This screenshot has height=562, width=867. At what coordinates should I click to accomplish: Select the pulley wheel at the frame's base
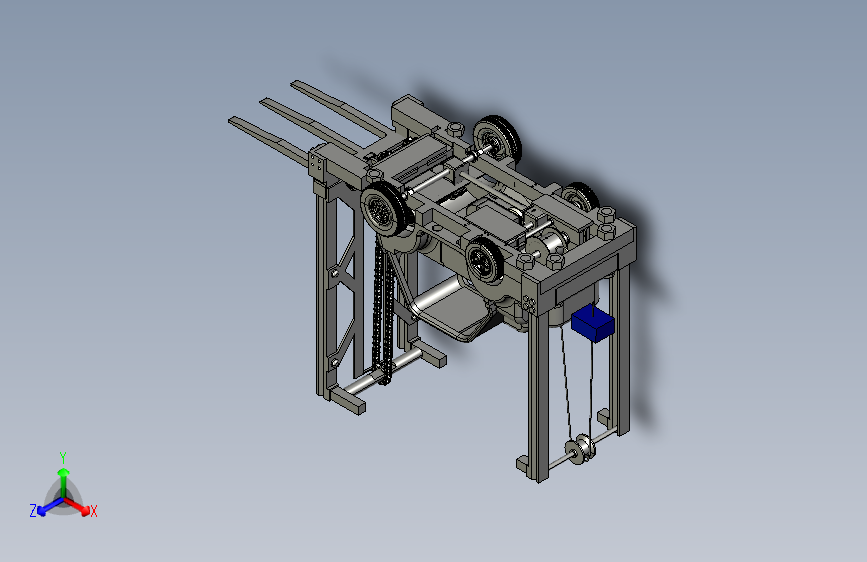coord(580,450)
